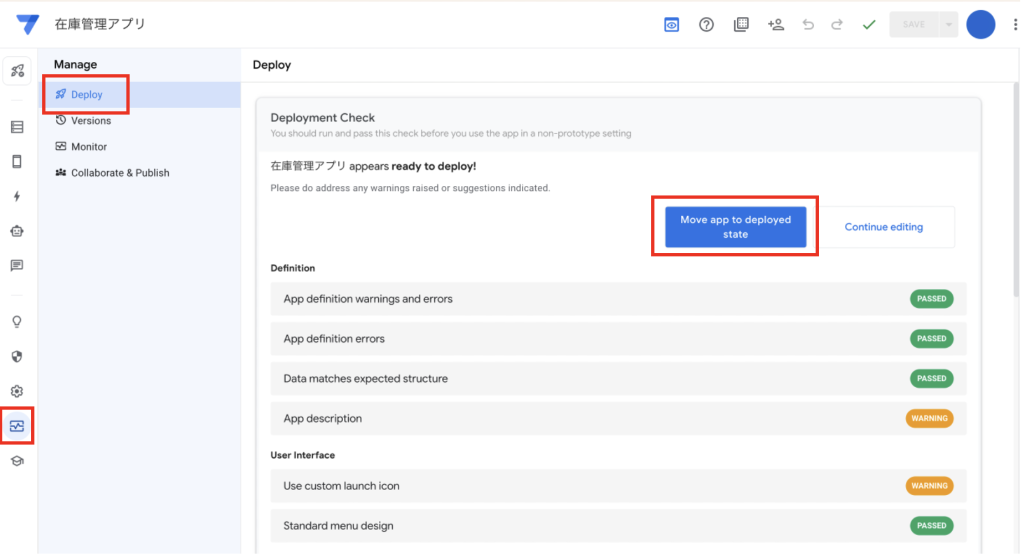This screenshot has width=1024, height=557.
Task: Open the help question mark icon
Action: [706, 24]
